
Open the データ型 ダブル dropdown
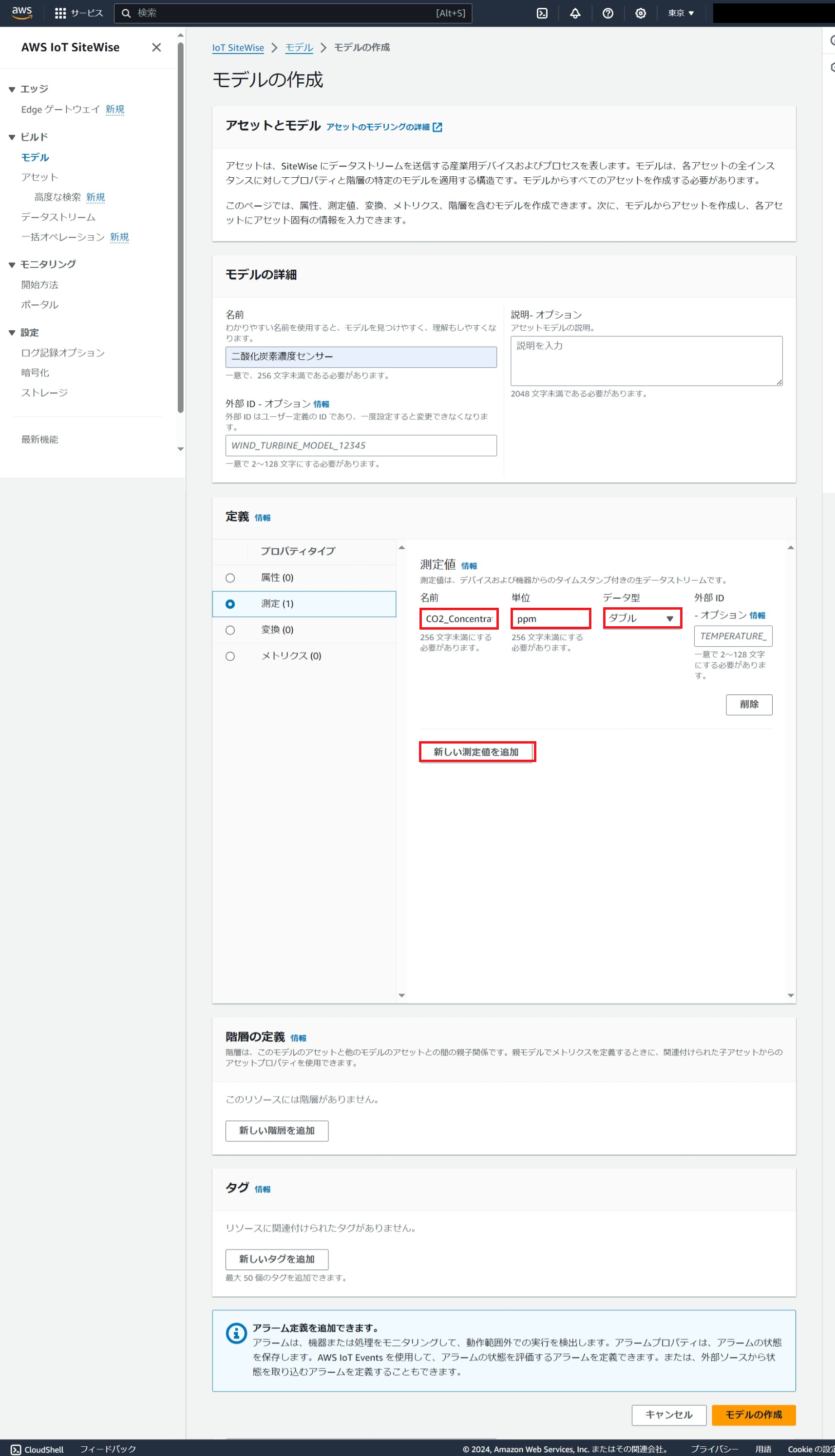(642, 618)
